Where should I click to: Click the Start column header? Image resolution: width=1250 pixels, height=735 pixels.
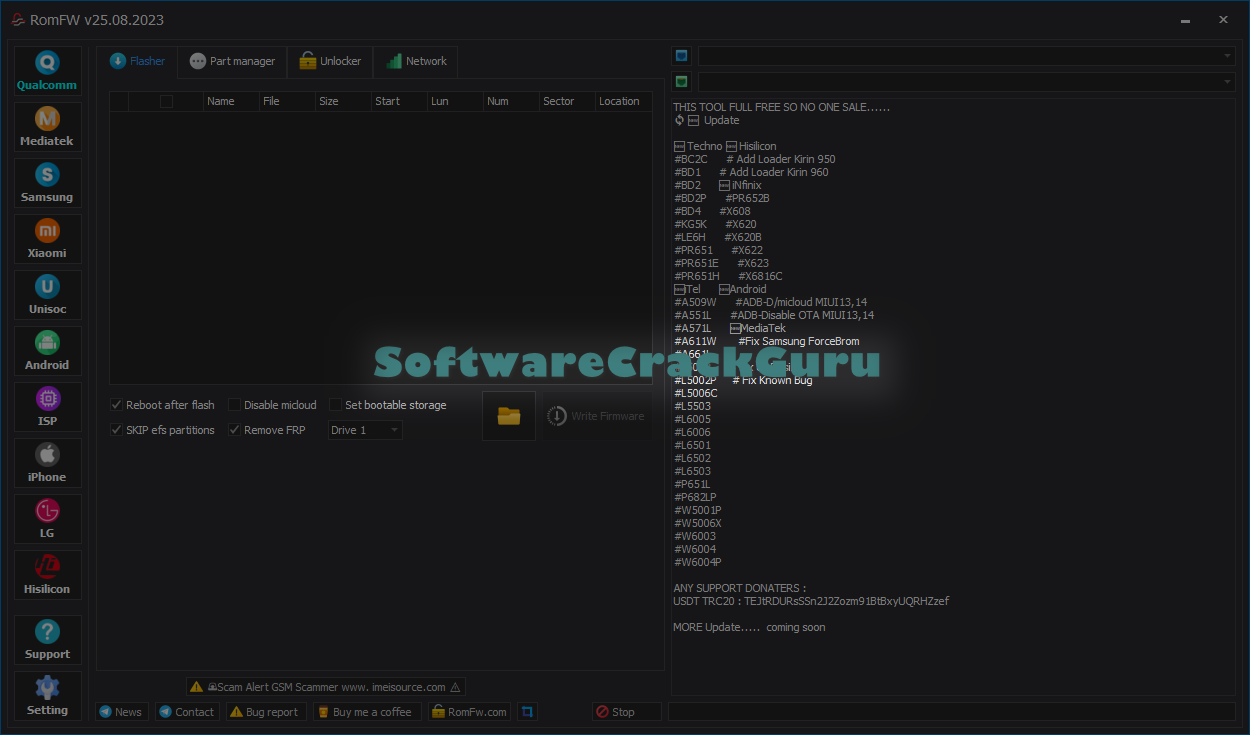point(398,101)
